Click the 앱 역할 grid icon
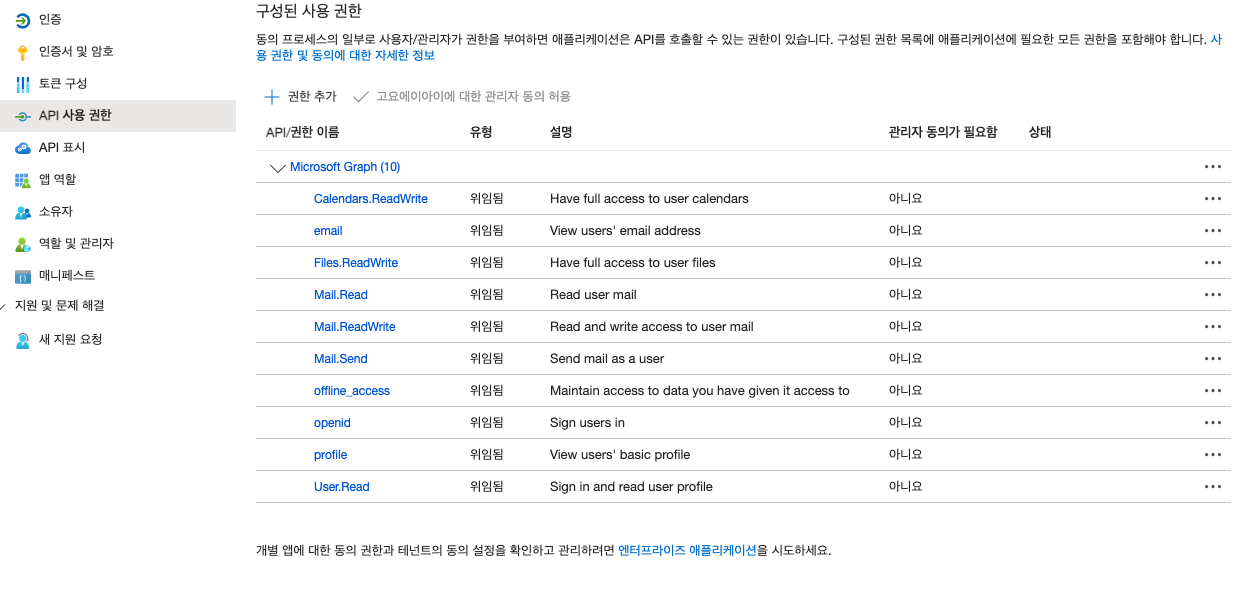 tap(22, 179)
